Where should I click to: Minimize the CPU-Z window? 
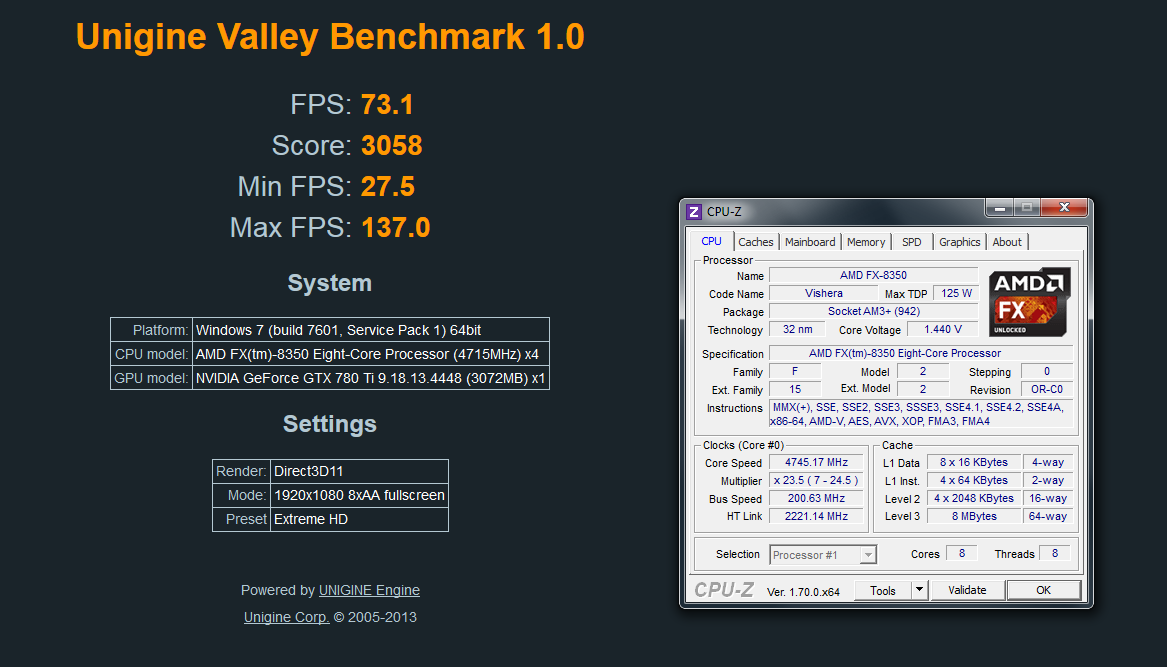1000,208
